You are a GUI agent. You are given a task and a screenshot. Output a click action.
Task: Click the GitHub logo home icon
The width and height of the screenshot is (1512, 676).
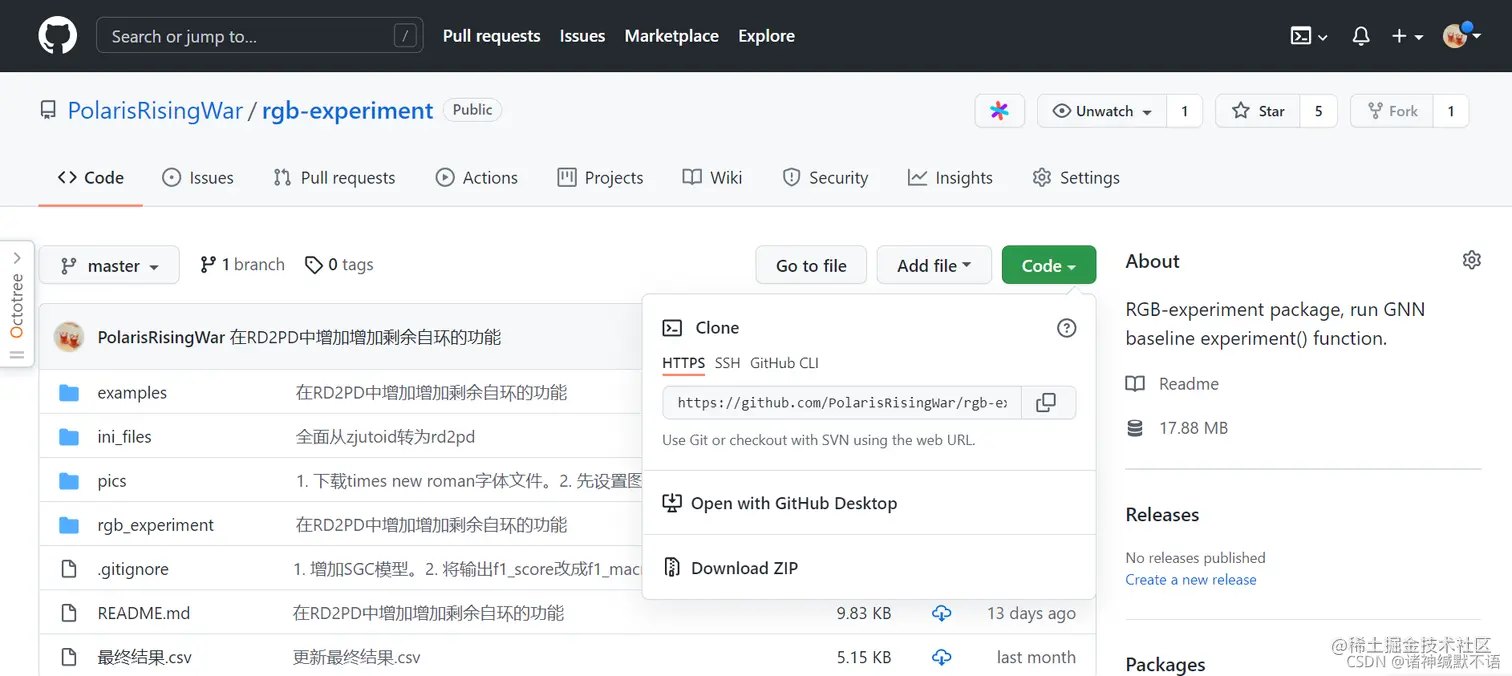coord(57,36)
